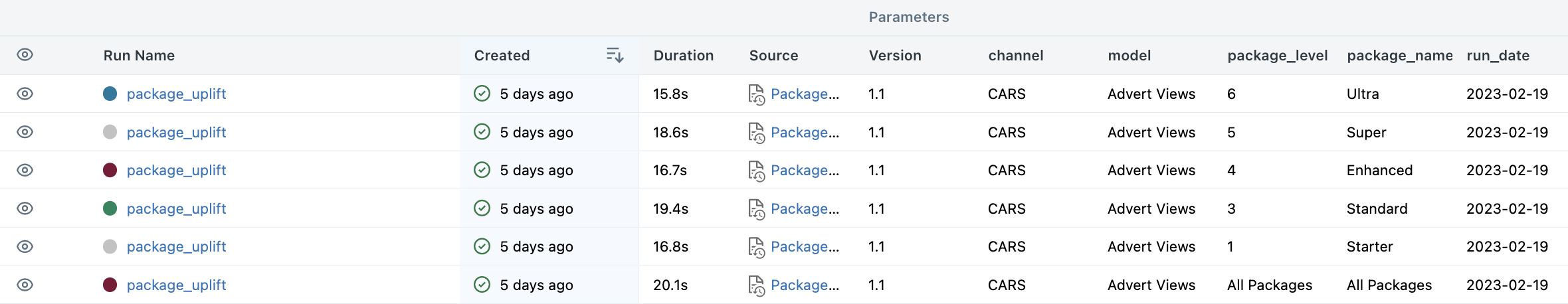Image resolution: width=1568 pixels, height=304 pixels.
Task: Click the blue color dot of Ultra run
Action: point(110,94)
